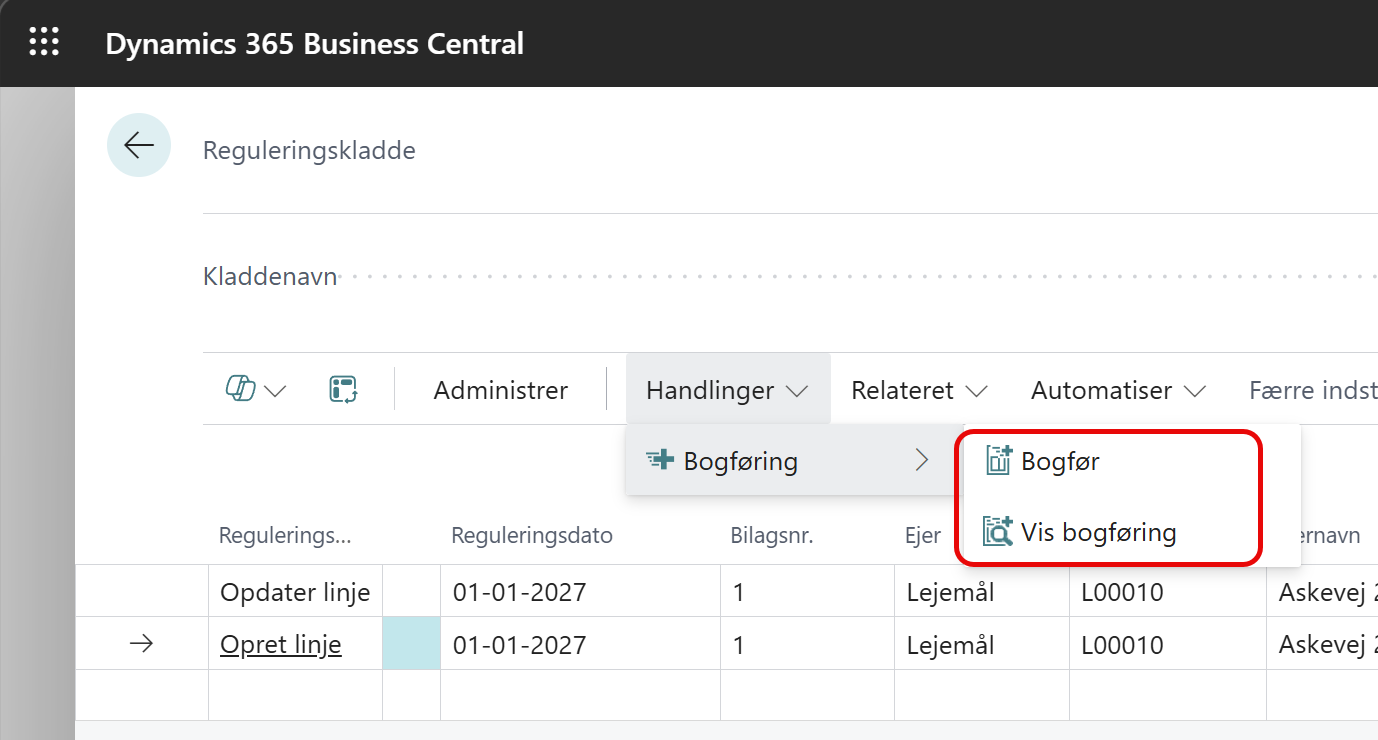Open the Opret linje link

281,645
